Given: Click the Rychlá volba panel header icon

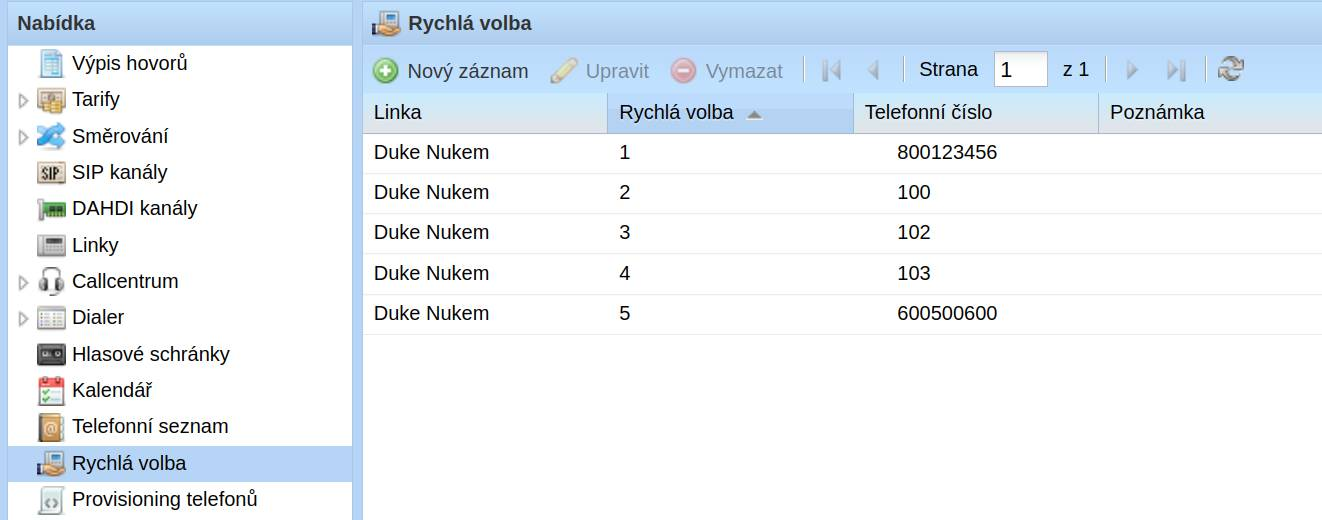Looking at the screenshot, I should (x=387, y=23).
